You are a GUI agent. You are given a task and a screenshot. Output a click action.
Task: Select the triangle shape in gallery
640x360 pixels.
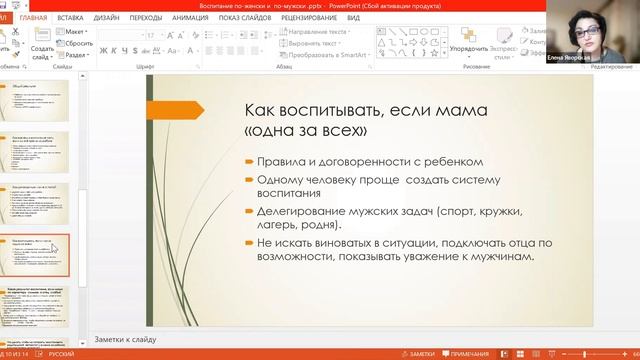[381, 42]
